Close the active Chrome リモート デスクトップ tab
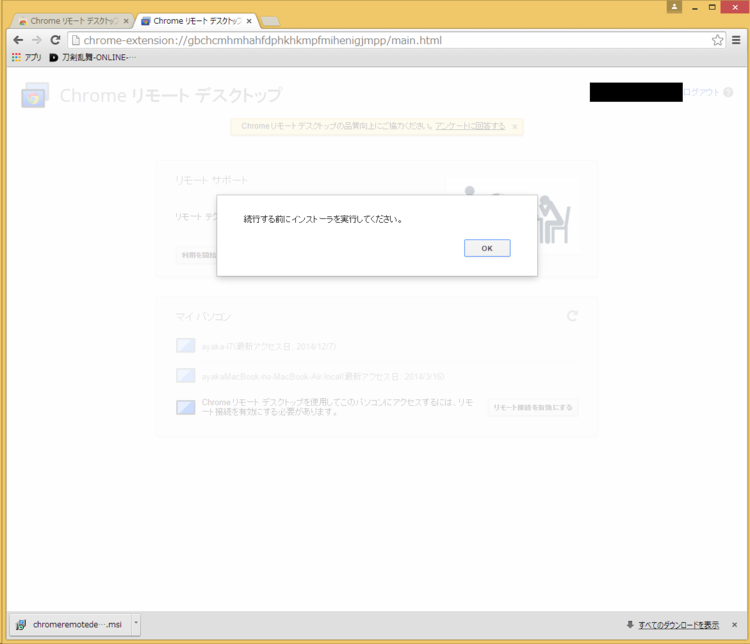750x644 pixels. (249, 21)
